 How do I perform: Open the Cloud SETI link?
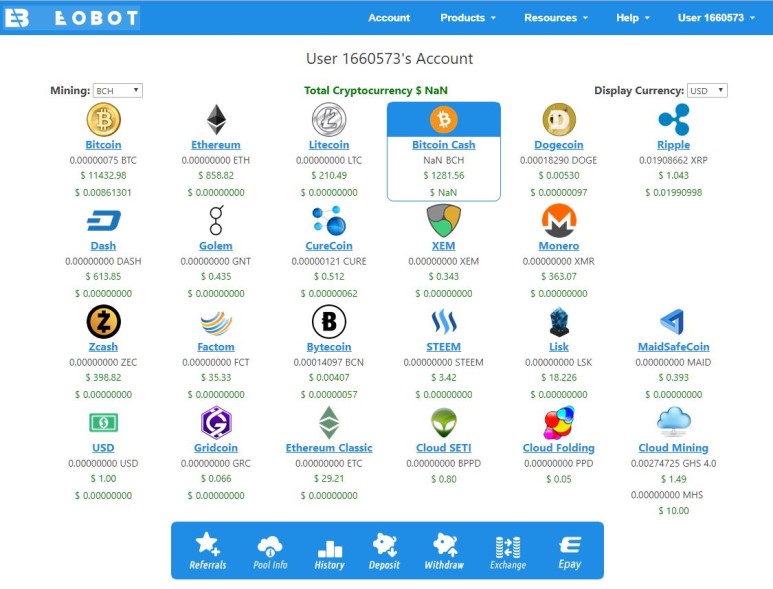444,448
